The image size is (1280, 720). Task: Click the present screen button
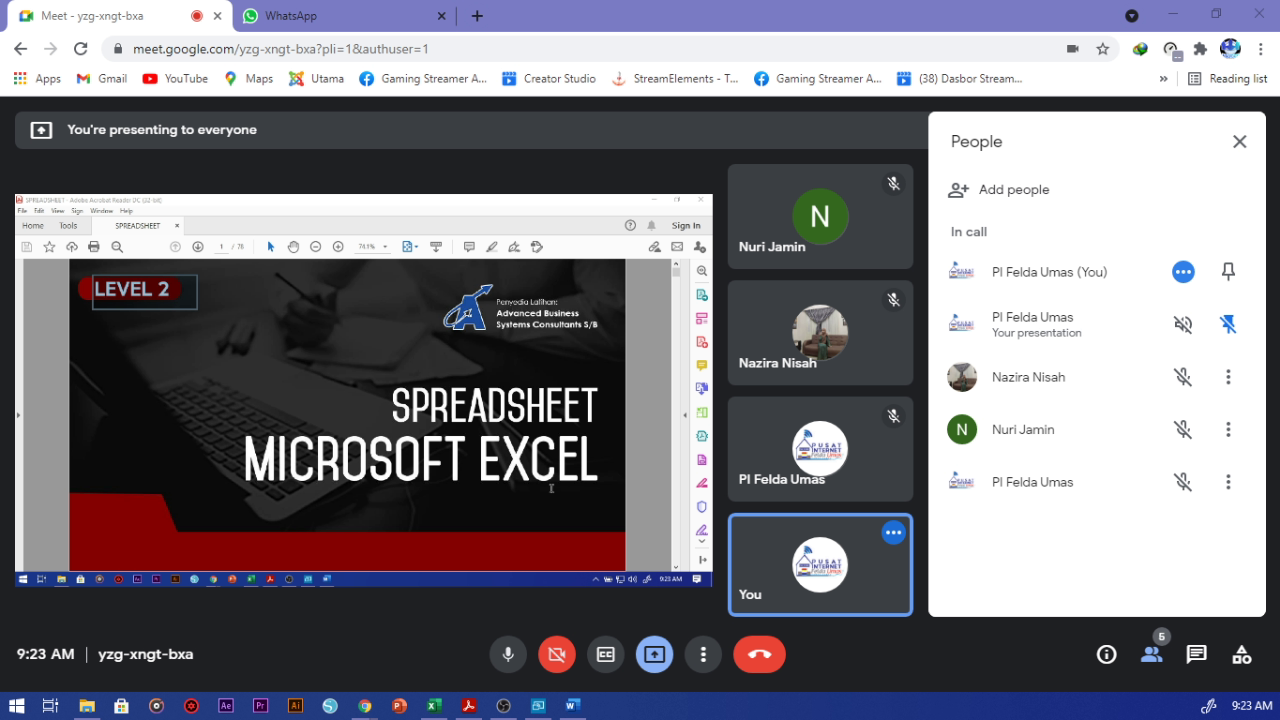[x=654, y=654]
